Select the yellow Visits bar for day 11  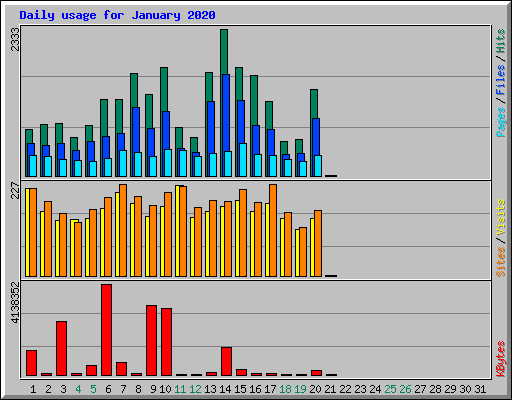177,231
